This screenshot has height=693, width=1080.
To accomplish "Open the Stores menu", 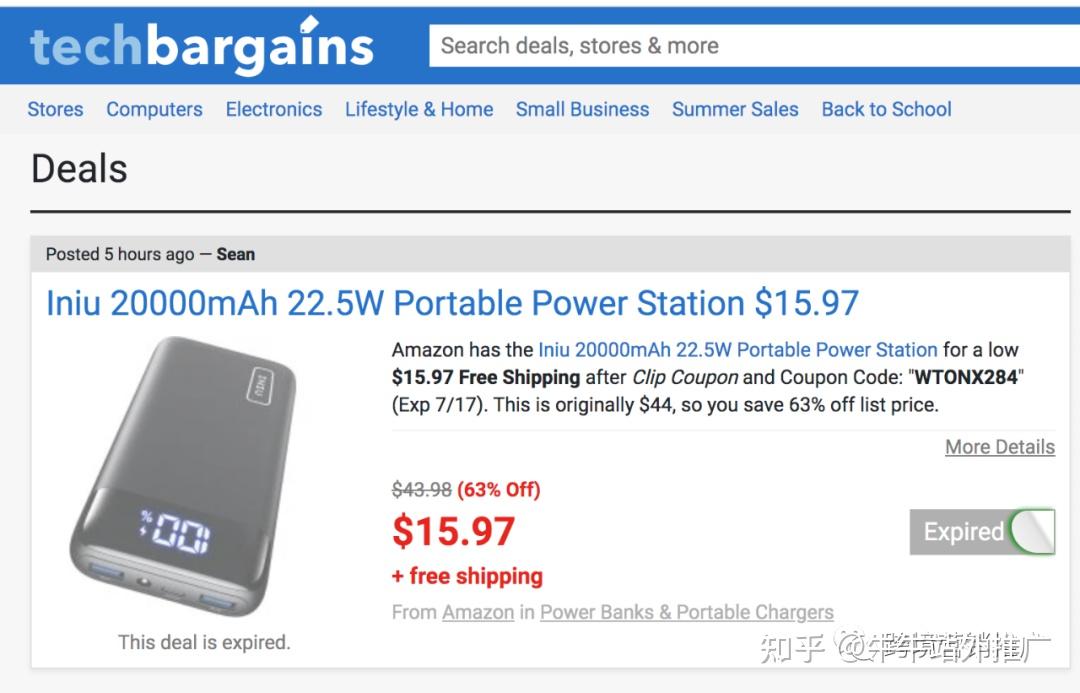I will [55, 110].
